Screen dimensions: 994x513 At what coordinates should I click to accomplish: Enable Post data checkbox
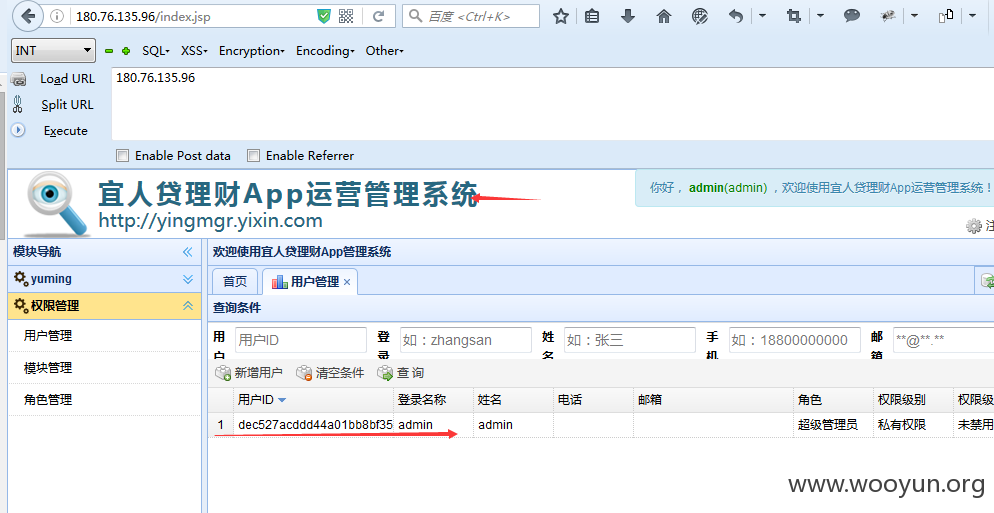tap(123, 155)
